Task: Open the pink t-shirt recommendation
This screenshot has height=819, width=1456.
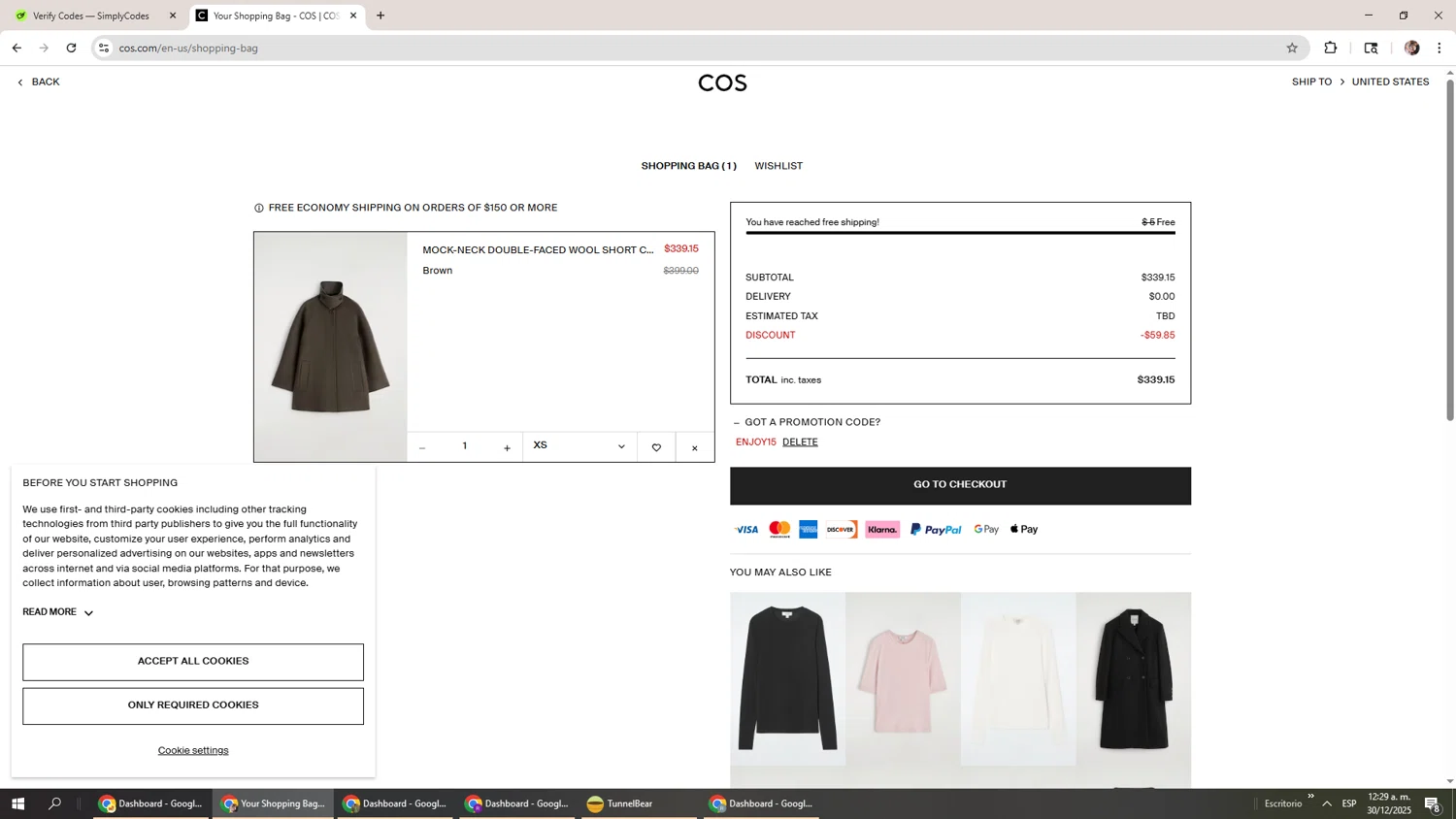Action: [x=903, y=679]
